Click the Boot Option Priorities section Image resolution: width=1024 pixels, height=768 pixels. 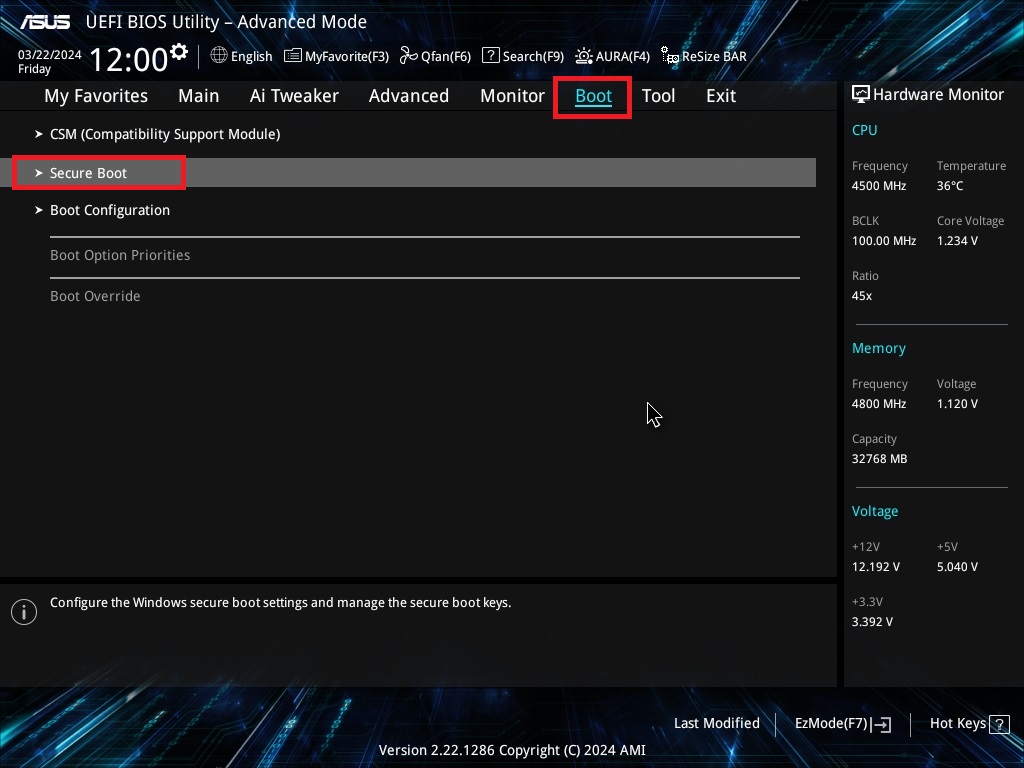point(120,255)
